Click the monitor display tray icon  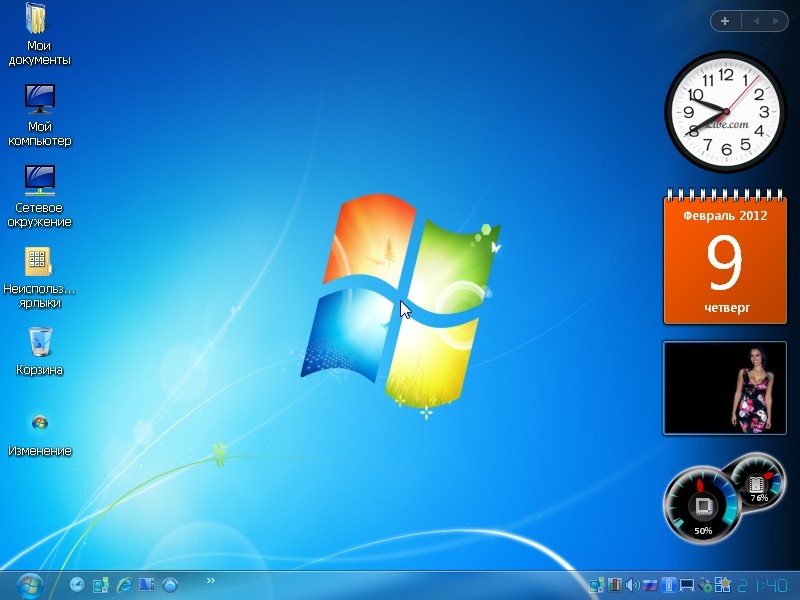(687, 585)
